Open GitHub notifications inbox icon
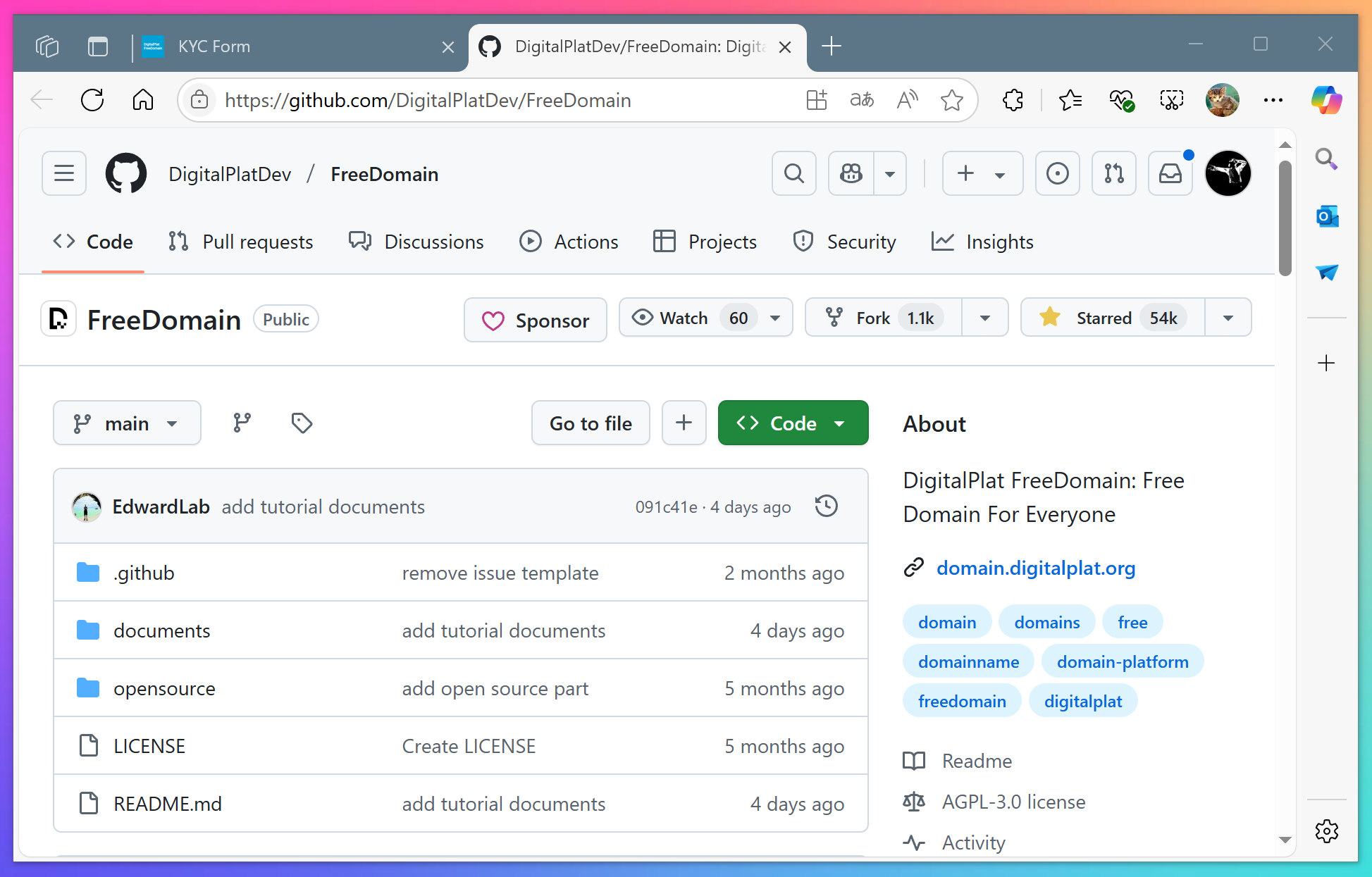This screenshot has width=1372, height=877. 1170,173
